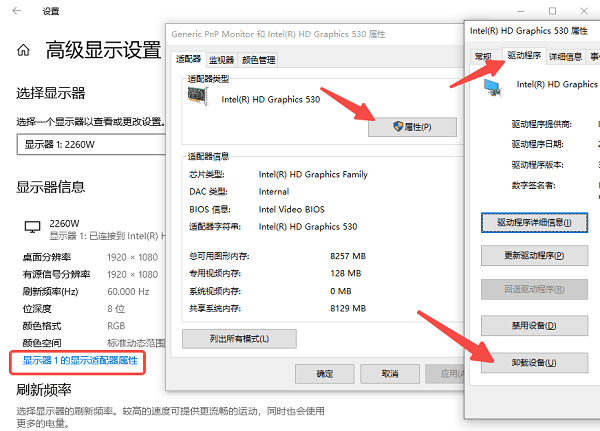The height and width of the screenshot is (431, 600).
Task: Click the 属性(P) adapter properties button
Action: tap(412, 127)
